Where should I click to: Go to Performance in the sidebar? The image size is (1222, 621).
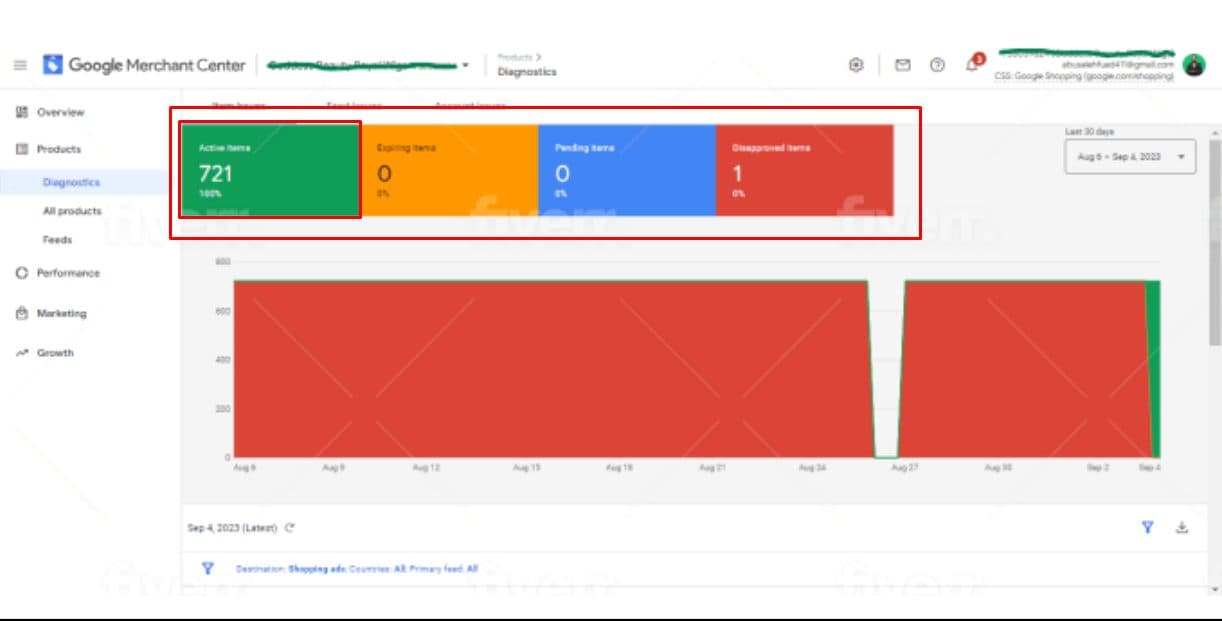[68, 273]
